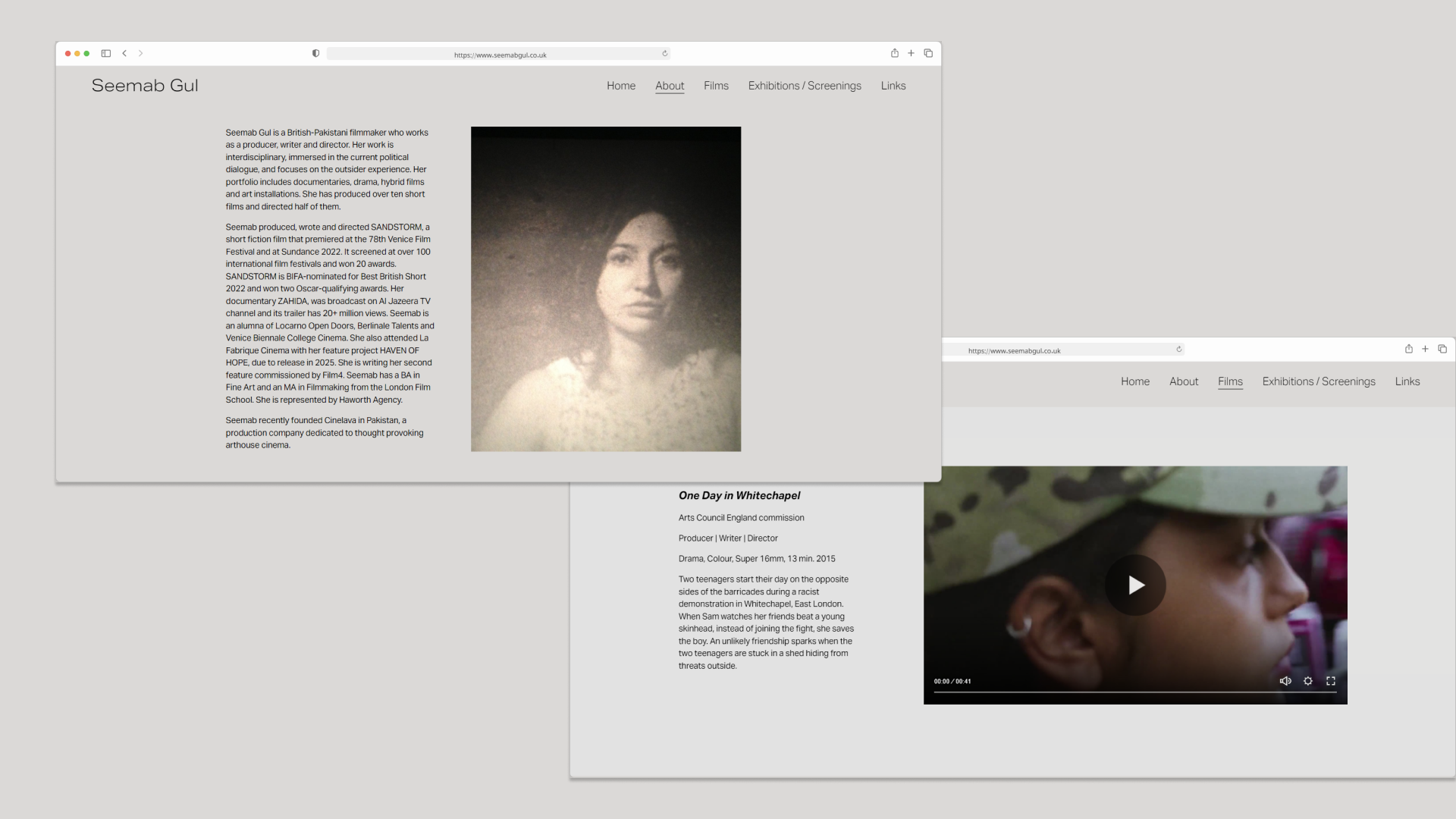Image resolution: width=1456 pixels, height=819 pixels.
Task: Click the address bar in top browser
Action: 500,54
